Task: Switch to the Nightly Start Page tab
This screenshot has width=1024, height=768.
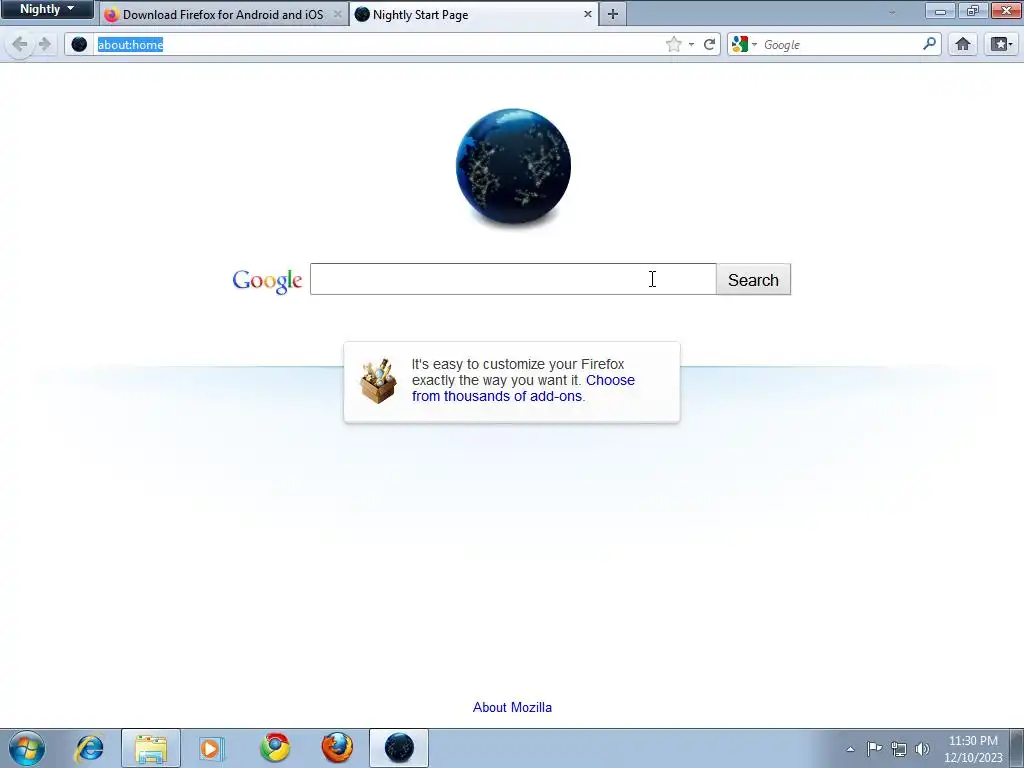Action: coord(475,14)
